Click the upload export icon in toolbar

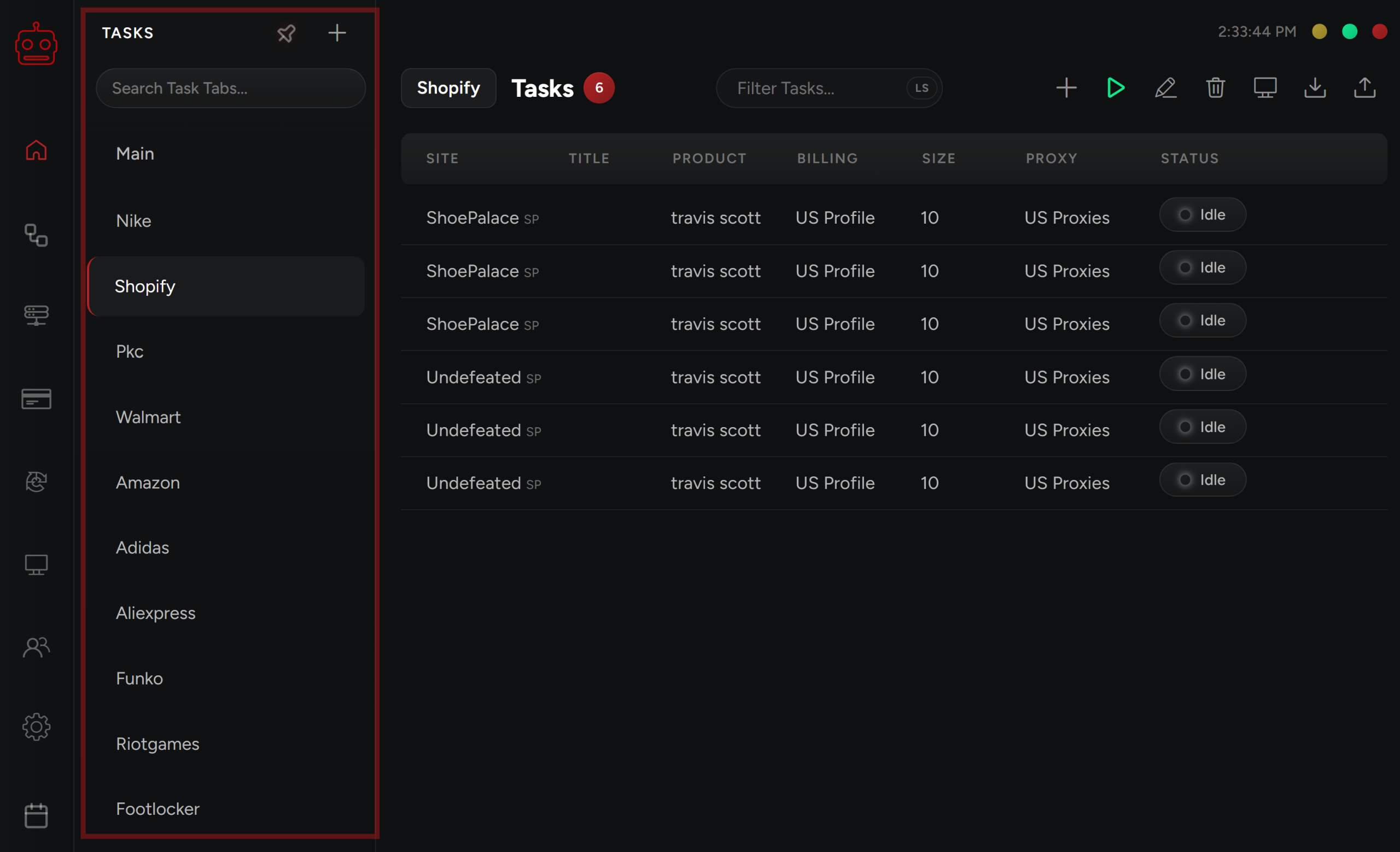tap(1365, 88)
